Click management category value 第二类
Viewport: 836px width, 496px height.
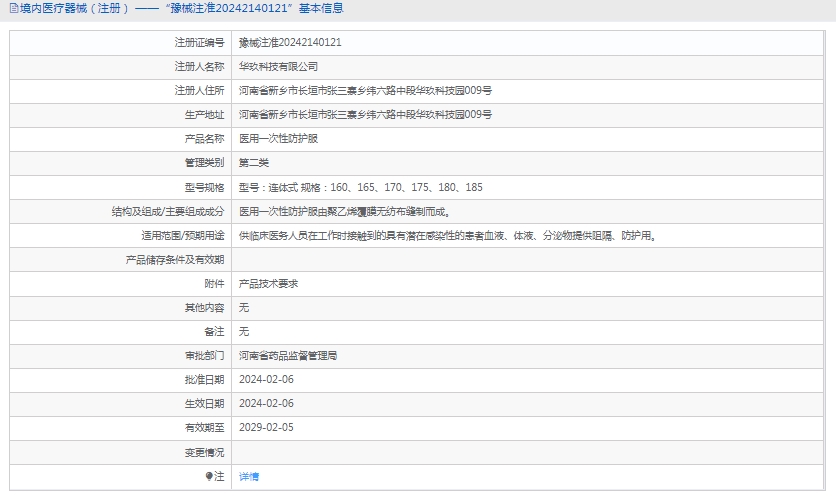click(x=254, y=163)
